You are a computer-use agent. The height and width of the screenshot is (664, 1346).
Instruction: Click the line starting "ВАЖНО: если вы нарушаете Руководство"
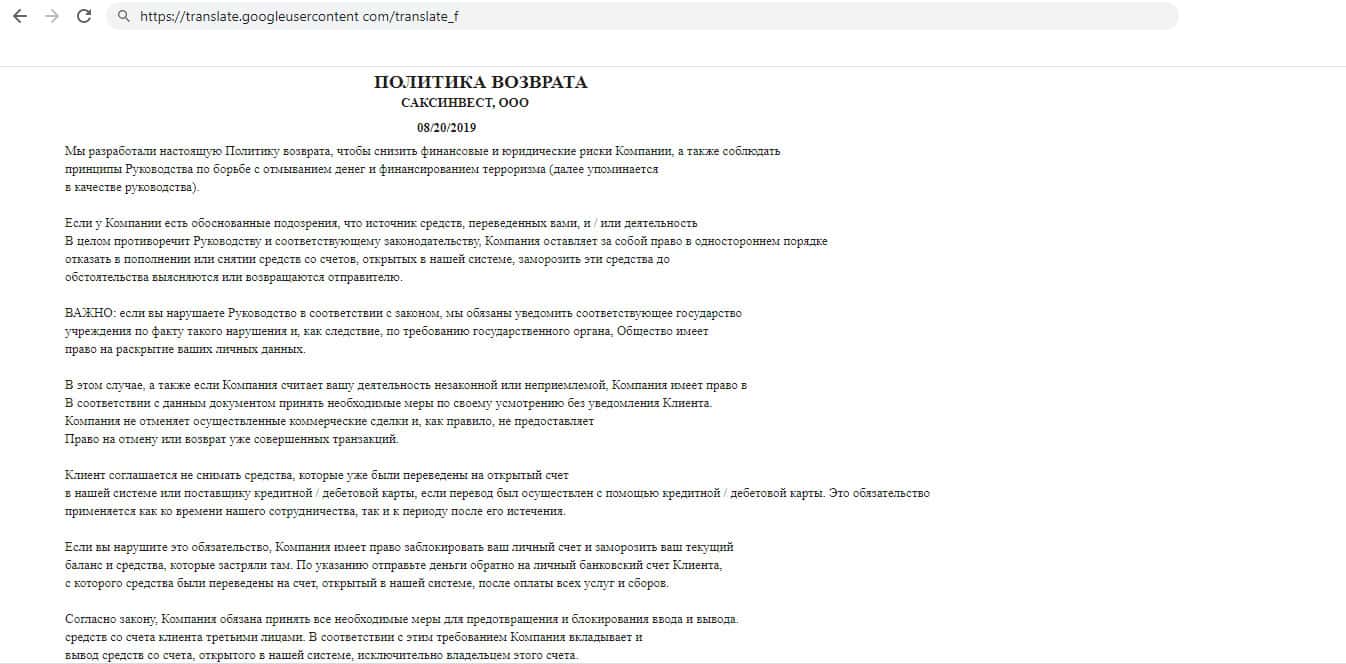[403, 314]
